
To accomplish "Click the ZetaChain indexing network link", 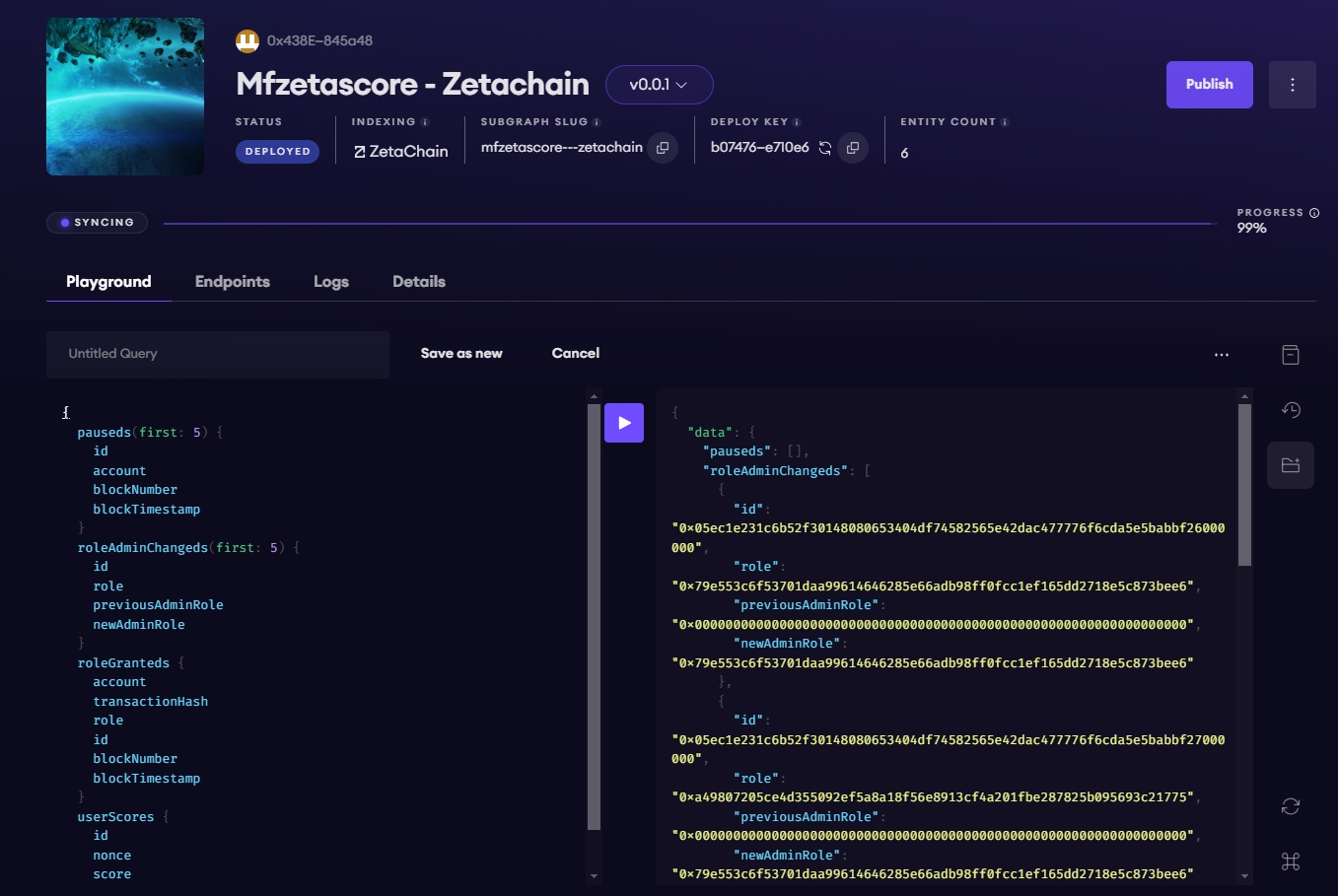I will [400, 152].
